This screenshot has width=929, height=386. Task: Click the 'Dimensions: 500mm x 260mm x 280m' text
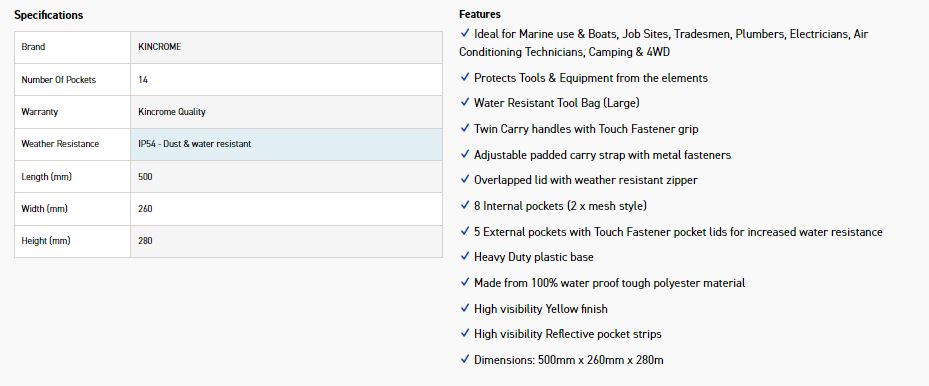(x=569, y=359)
